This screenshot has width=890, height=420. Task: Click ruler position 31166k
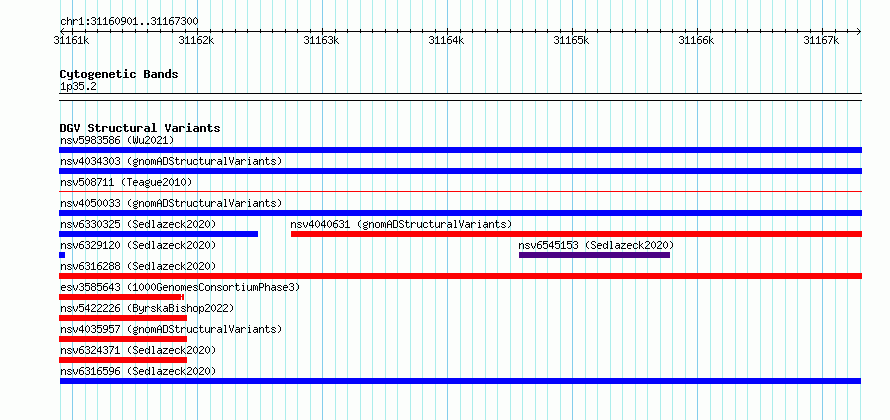[x=696, y=40]
